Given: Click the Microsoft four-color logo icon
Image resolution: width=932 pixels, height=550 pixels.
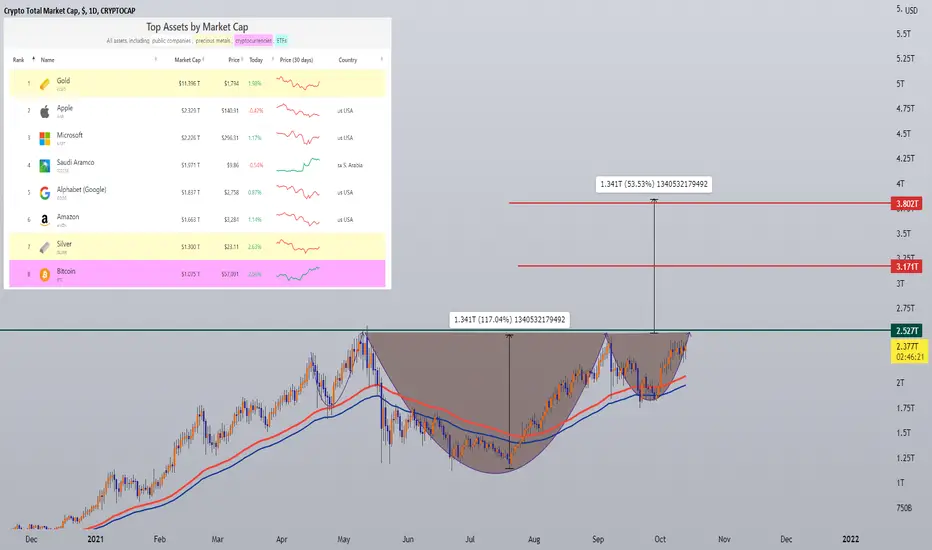Looking at the screenshot, I should (x=45, y=139).
